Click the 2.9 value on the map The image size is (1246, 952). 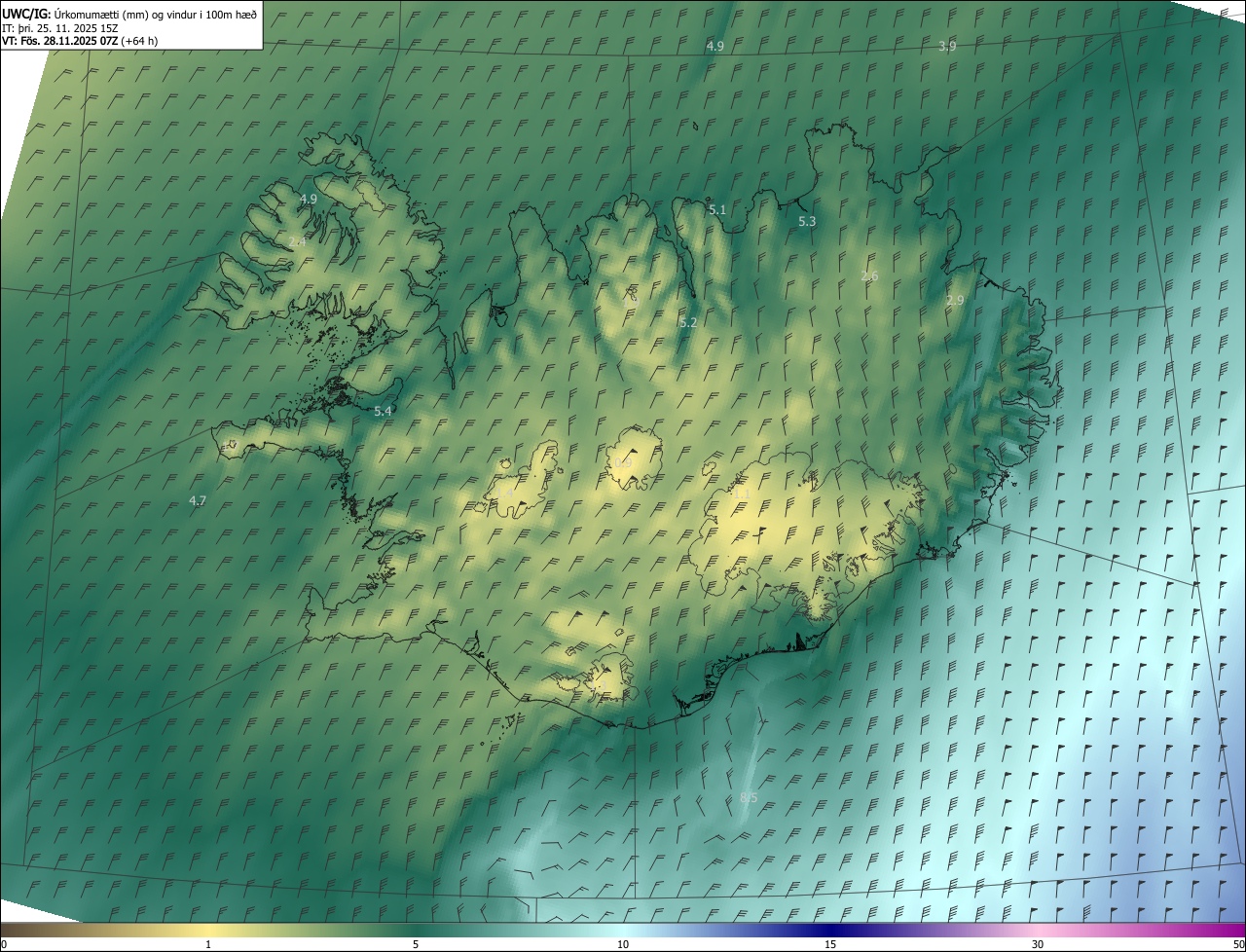[x=955, y=301]
